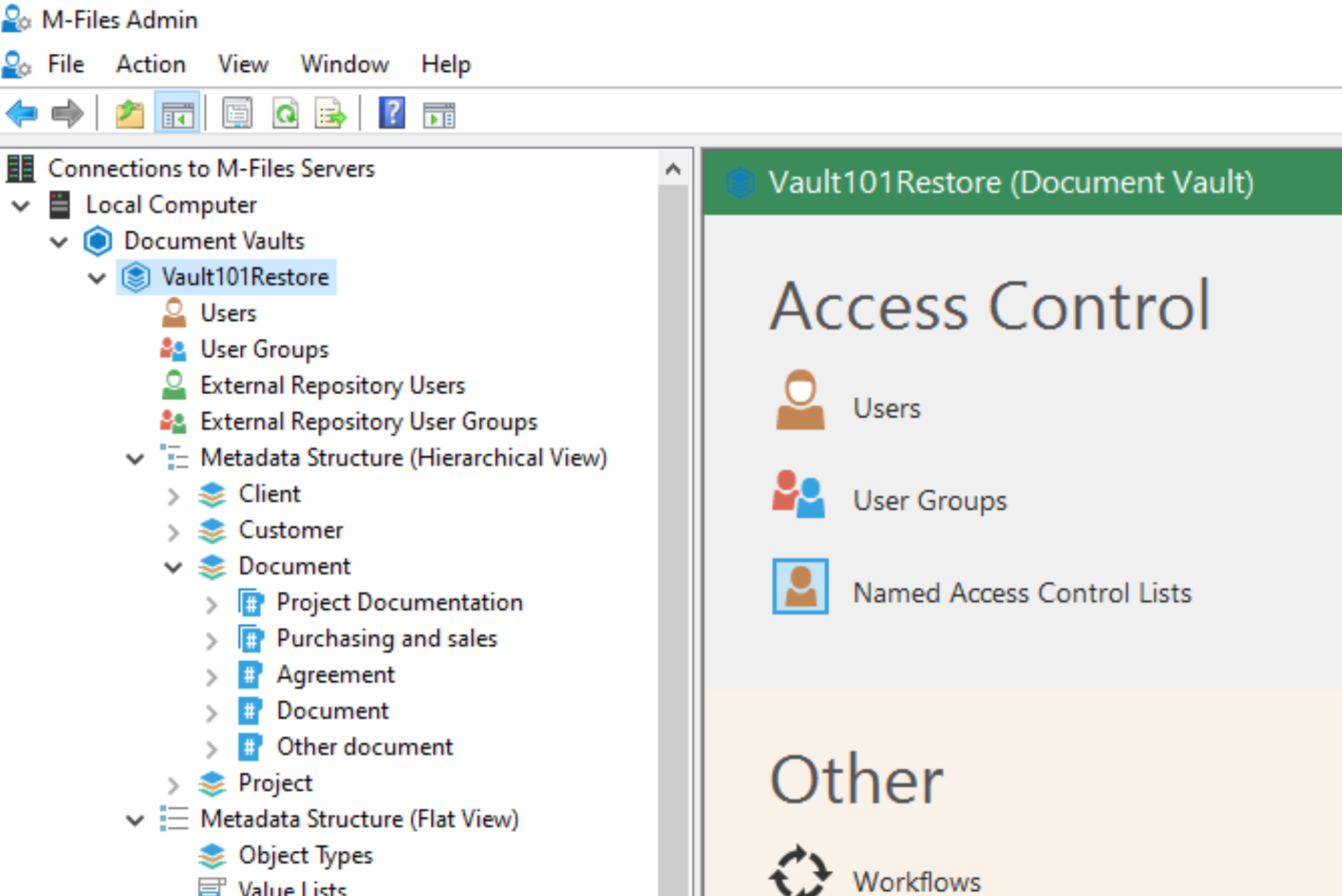
Task: Click the External Repository User Groups icon
Action: (173, 421)
